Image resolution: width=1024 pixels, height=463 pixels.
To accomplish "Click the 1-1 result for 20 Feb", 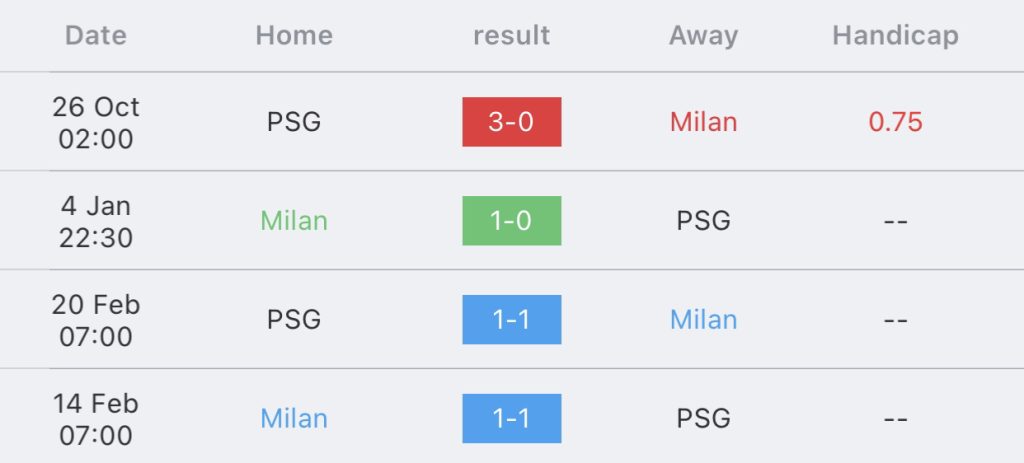I will point(512,320).
